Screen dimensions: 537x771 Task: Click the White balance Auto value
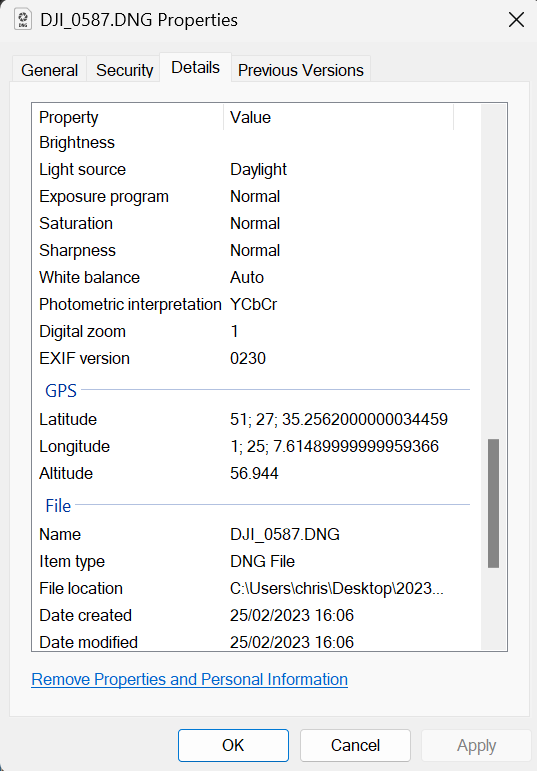[247, 277]
